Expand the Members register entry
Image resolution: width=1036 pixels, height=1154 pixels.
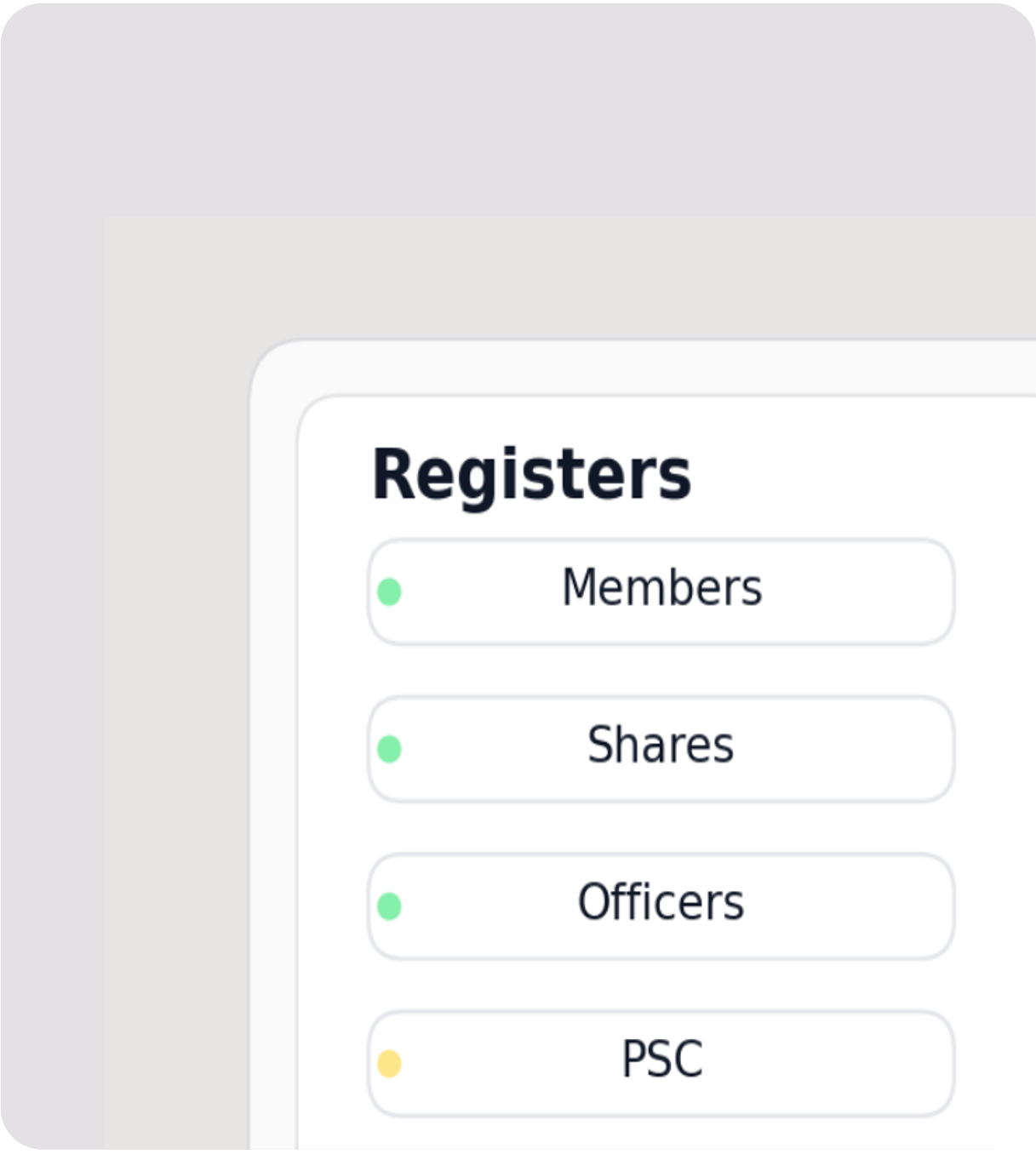point(662,590)
